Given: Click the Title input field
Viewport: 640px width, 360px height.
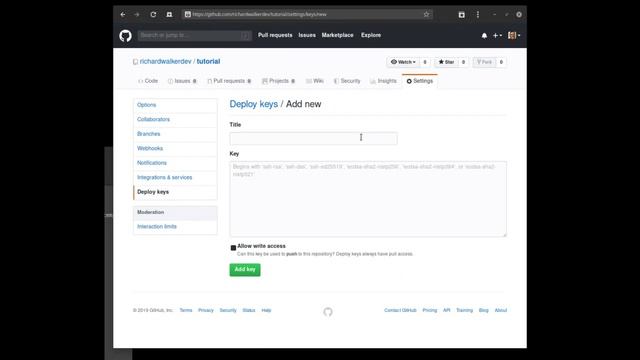Looking at the screenshot, I should pos(313,138).
